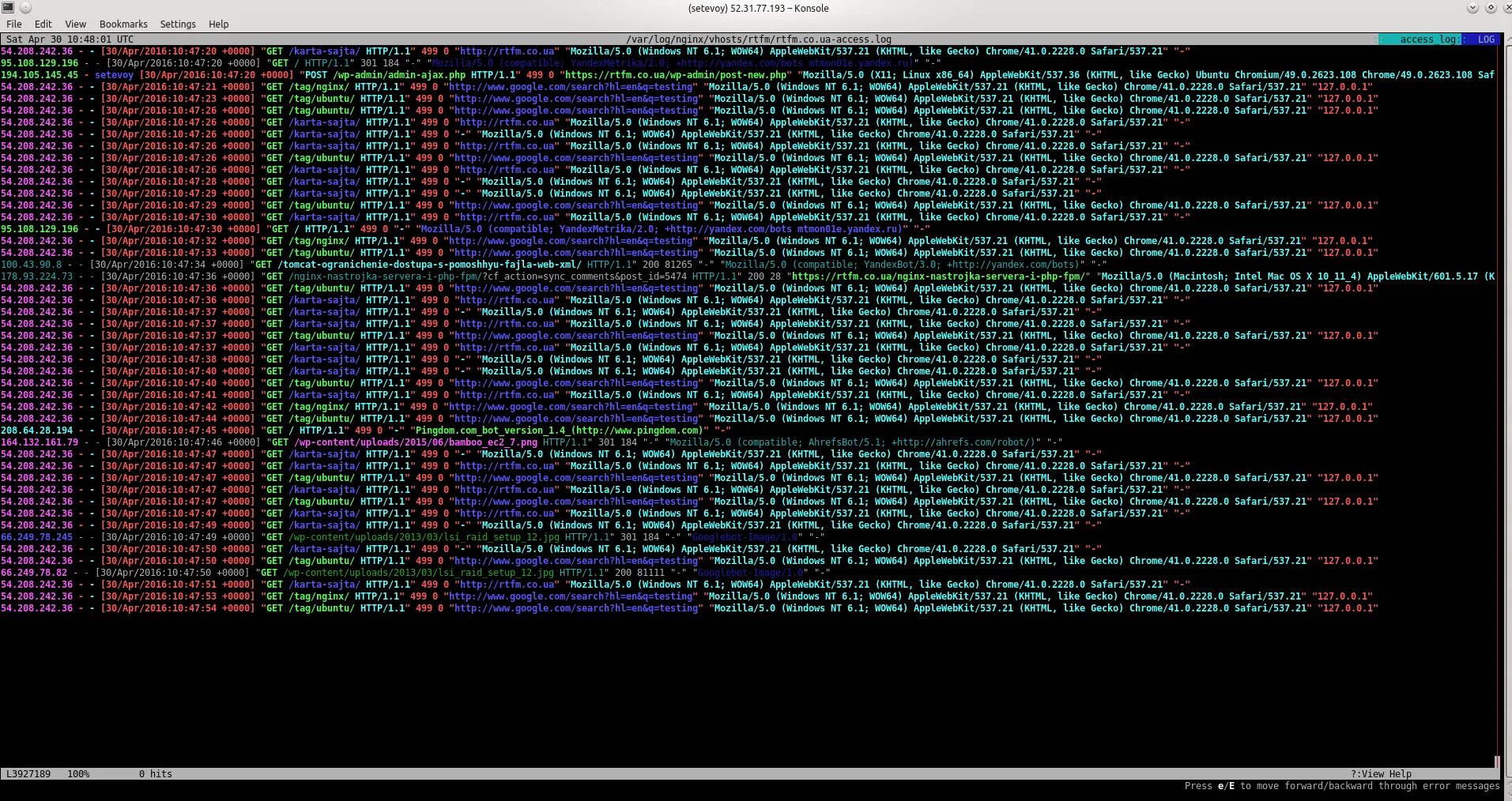Click the 'Press e/E to move' hint message

pyautogui.click(x=1341, y=786)
